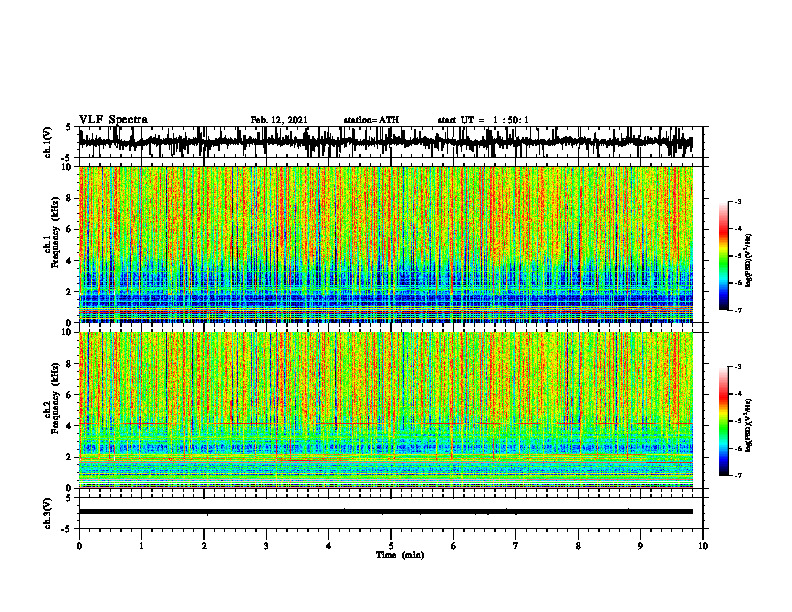
Task: Click the '-3' label on ch.1 colorbar
Action: tap(738, 201)
